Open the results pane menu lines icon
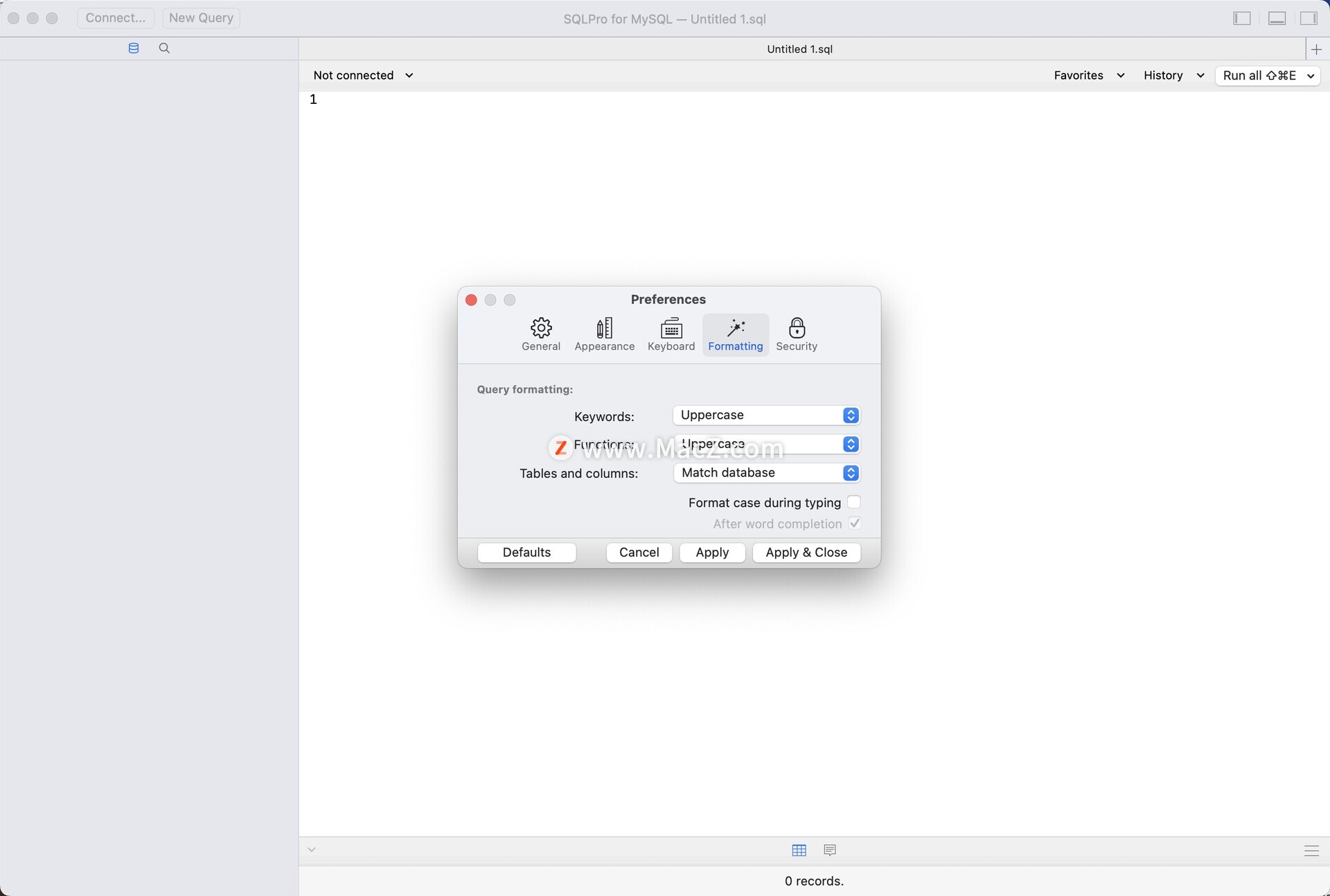 (x=1311, y=851)
